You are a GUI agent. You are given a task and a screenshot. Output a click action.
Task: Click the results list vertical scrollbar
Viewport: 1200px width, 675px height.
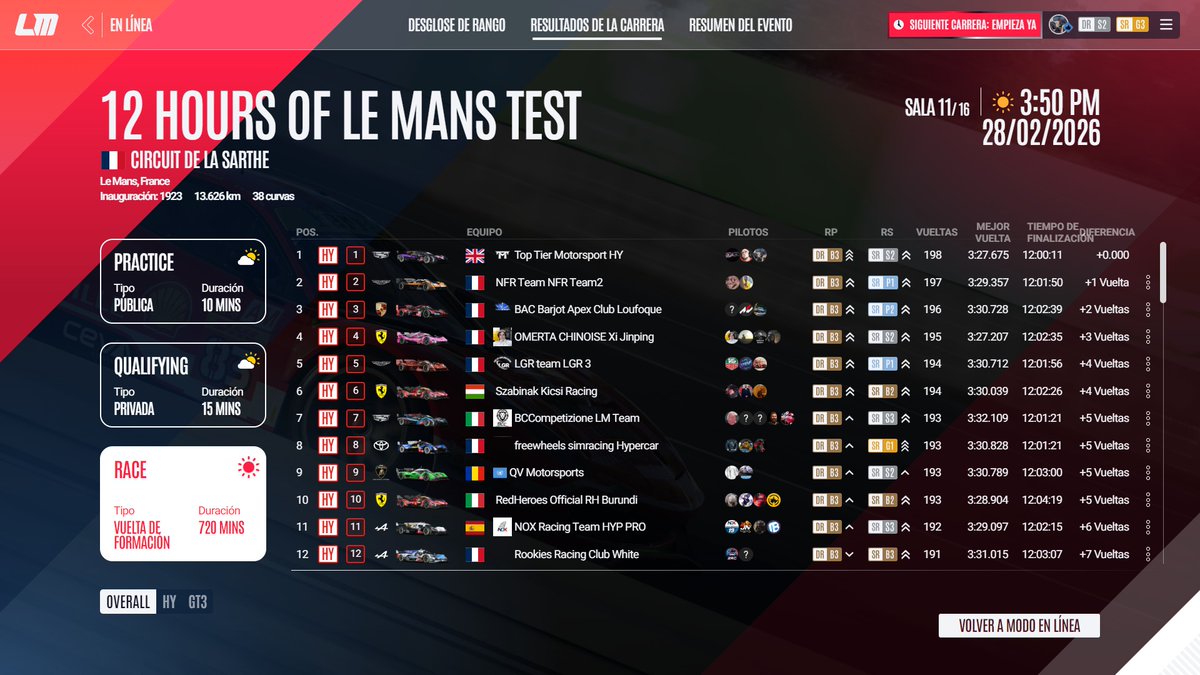1163,272
